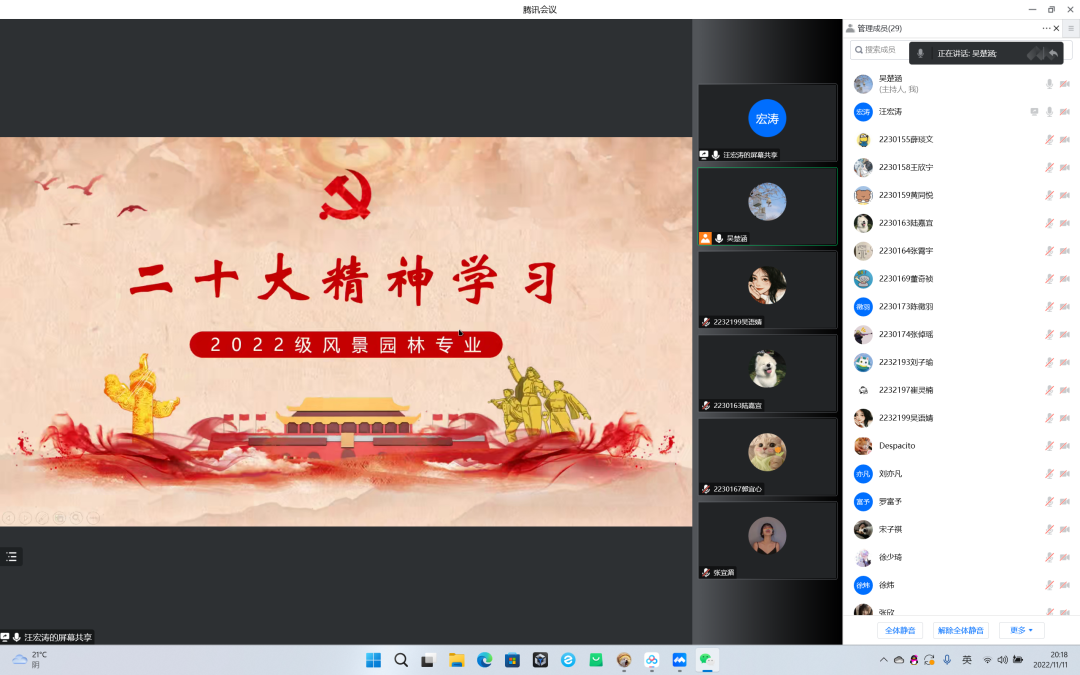Image resolution: width=1080 pixels, height=675 pixels.
Task: Toggle microphone for 2230155薛琰文
Action: point(1049,140)
